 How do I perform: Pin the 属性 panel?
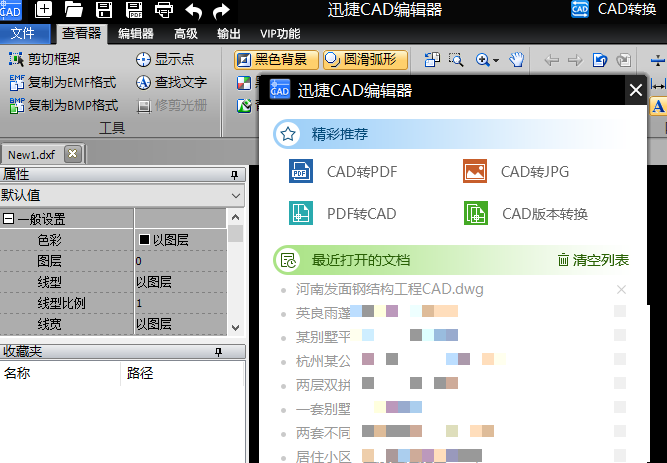pos(234,175)
